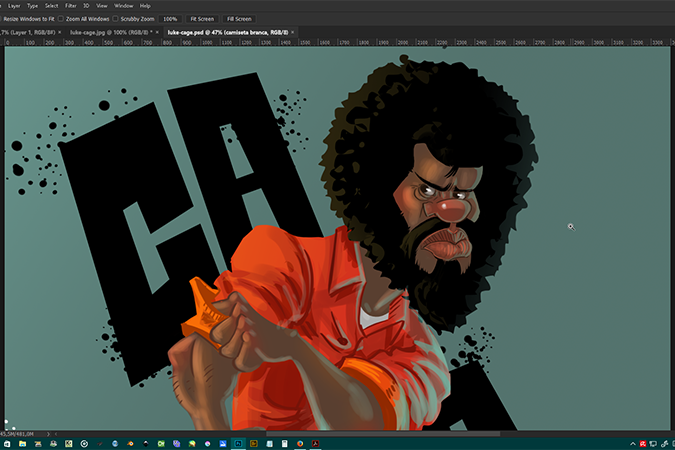Close the Layer 1 document tab
The image size is (675, 450).
[60, 32]
